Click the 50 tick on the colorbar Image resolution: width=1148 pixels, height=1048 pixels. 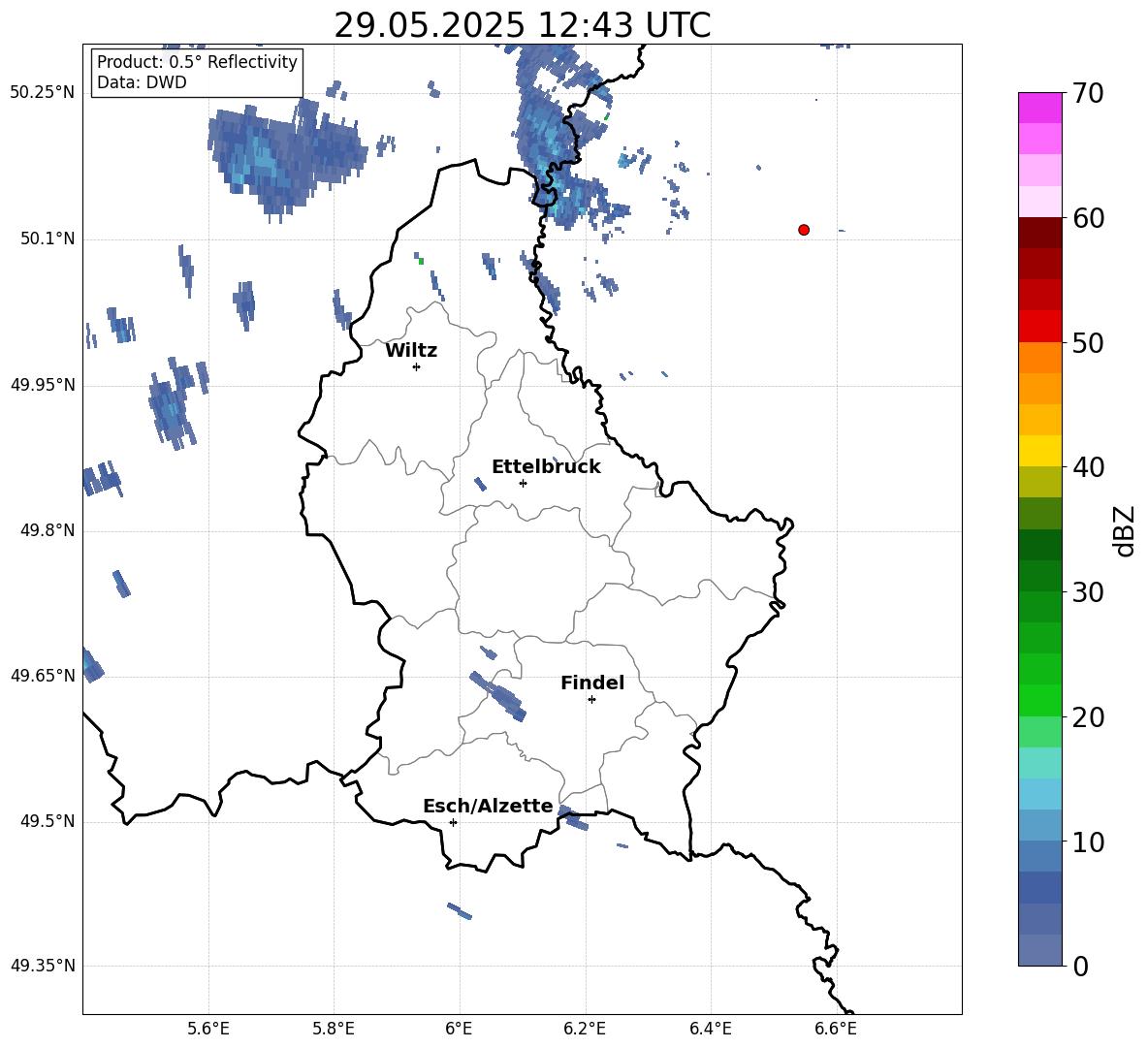click(x=1088, y=342)
